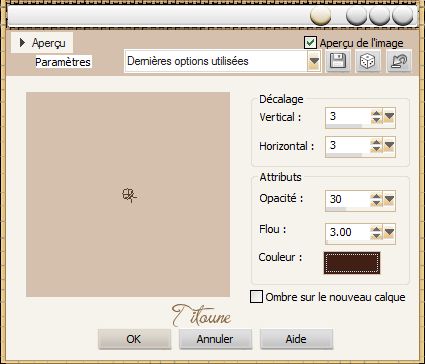Toggle the Aperçu de l'image checkbox
The width and height of the screenshot is (425, 364).
click(x=310, y=43)
